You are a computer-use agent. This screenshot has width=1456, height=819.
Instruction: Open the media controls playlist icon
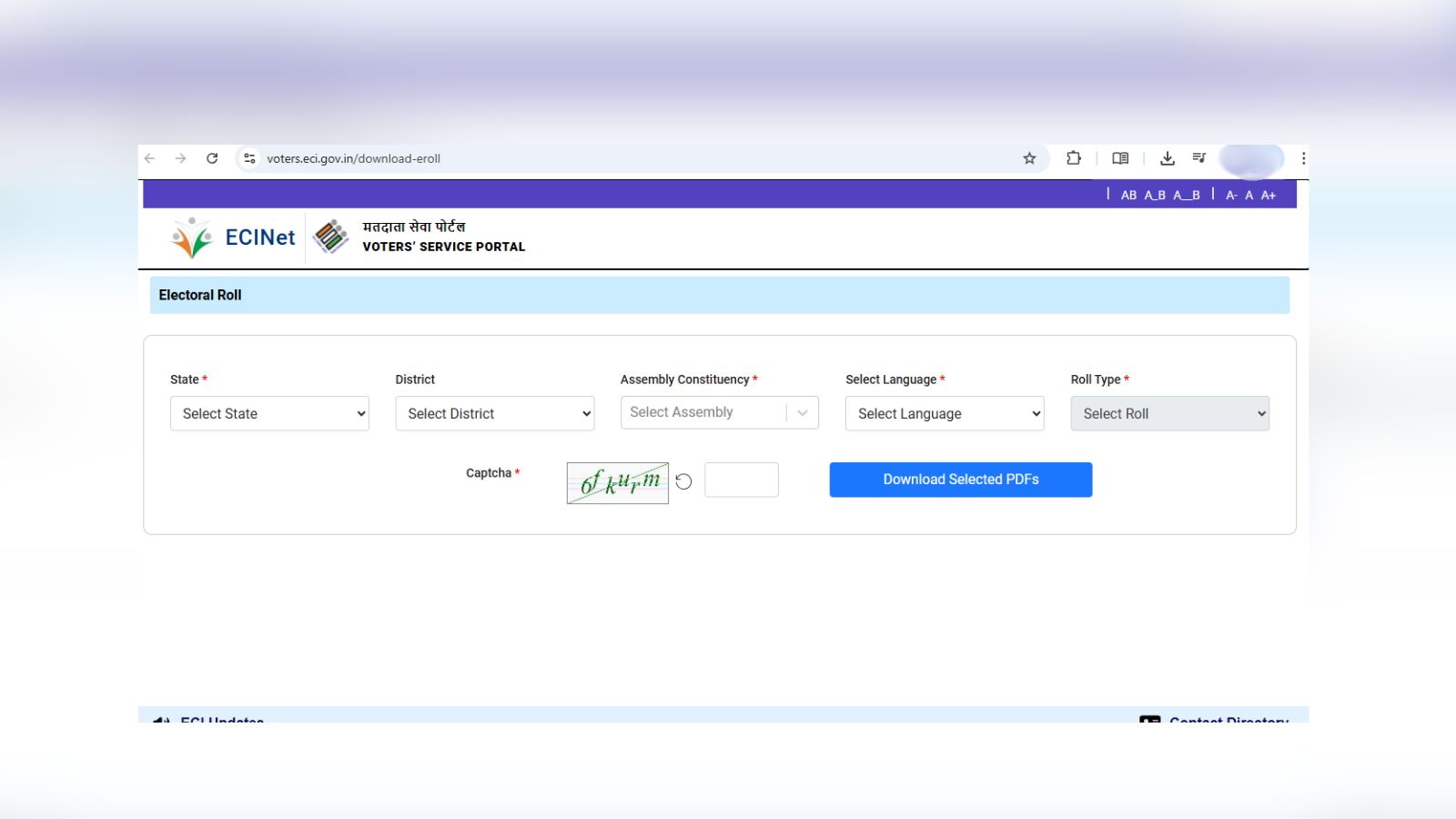(1199, 158)
